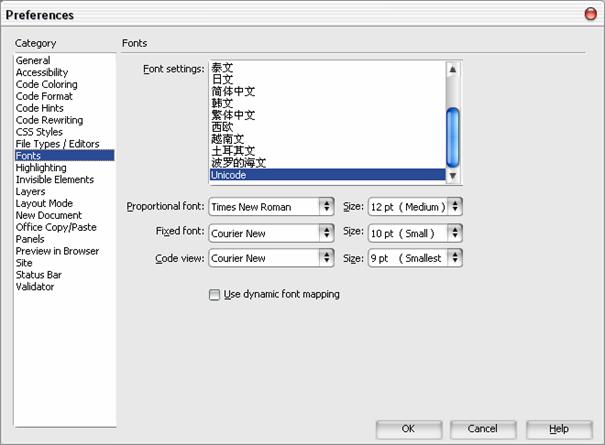This screenshot has height=445, width=605.
Task: Open the 12 pt (Medium) size dropdown
Action: click(415, 207)
